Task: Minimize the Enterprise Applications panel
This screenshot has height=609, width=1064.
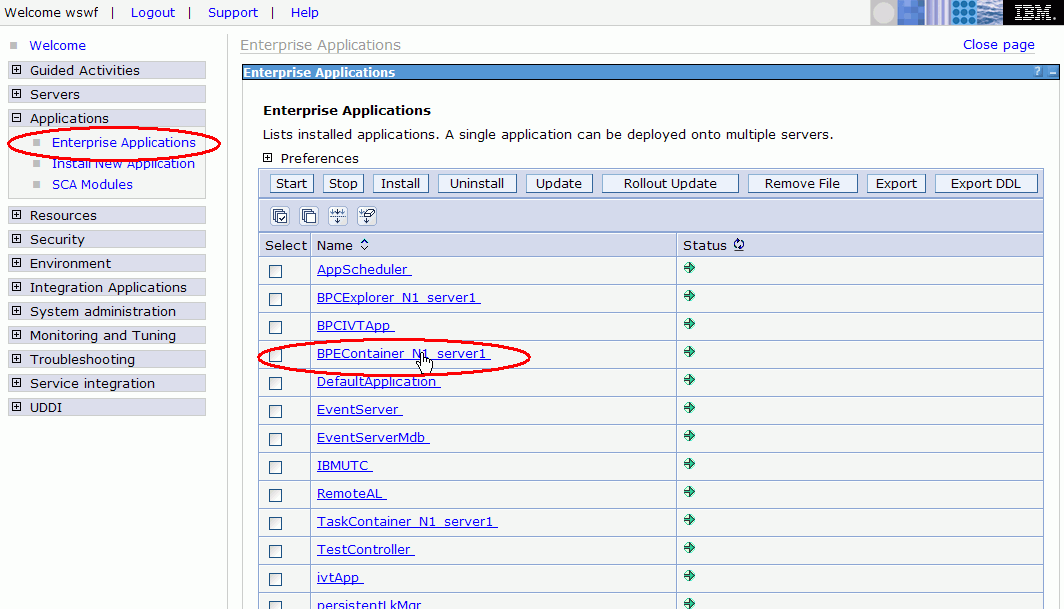Action: (1052, 72)
